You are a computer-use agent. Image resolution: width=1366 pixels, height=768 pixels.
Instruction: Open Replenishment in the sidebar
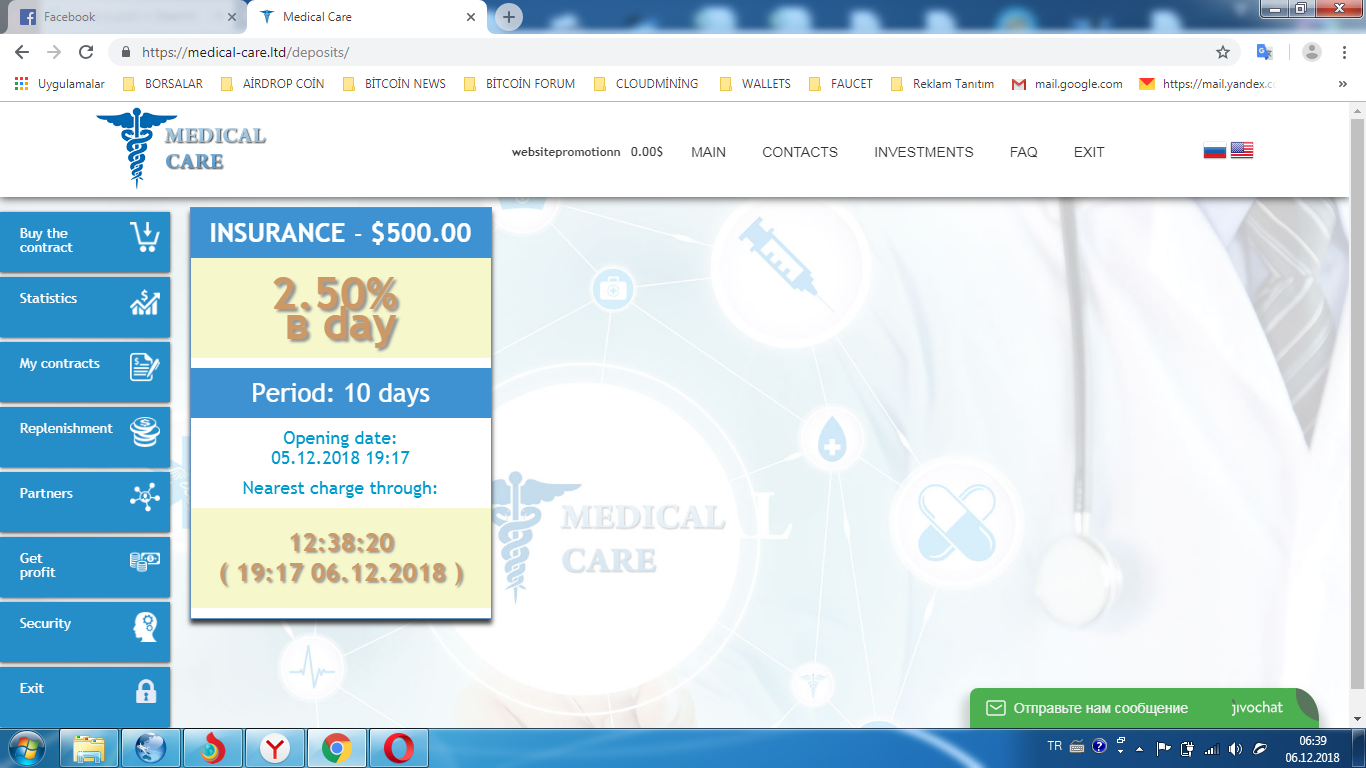coord(85,435)
